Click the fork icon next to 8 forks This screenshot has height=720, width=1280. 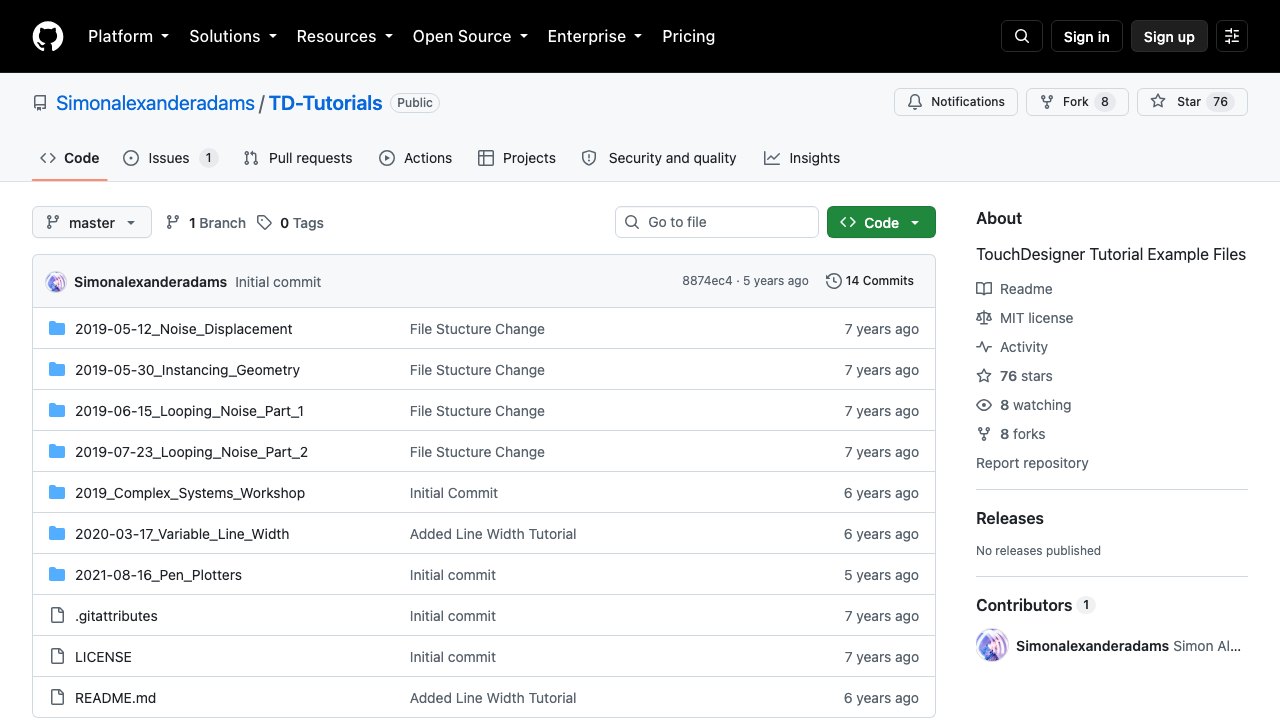(984, 434)
